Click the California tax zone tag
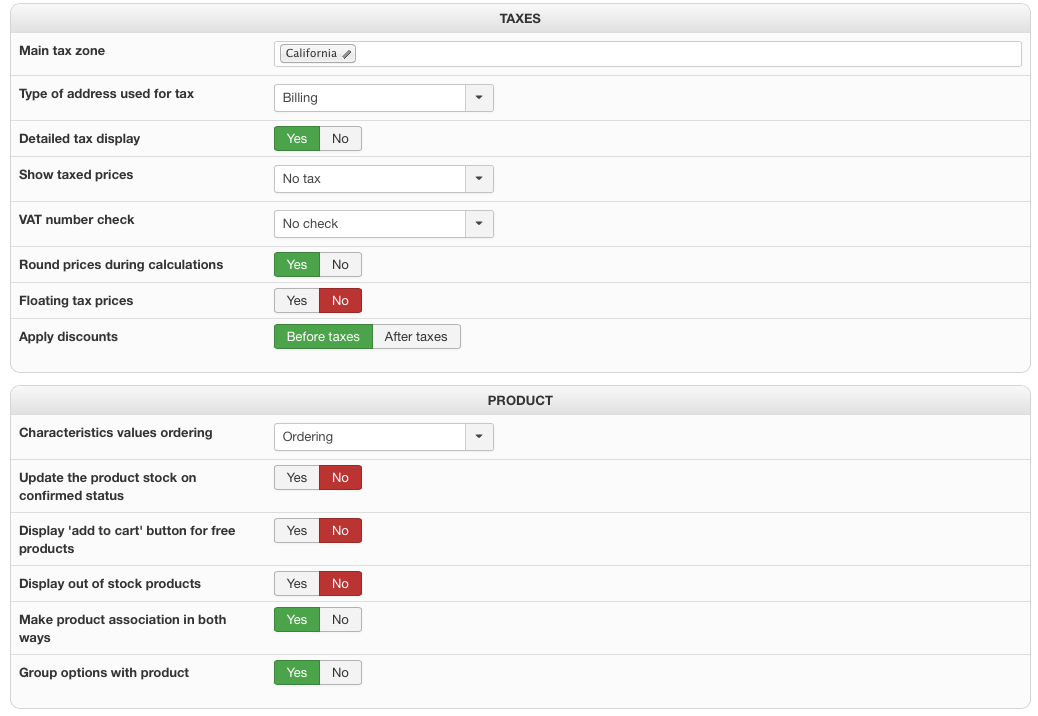The height and width of the screenshot is (716, 1038). 311,54
